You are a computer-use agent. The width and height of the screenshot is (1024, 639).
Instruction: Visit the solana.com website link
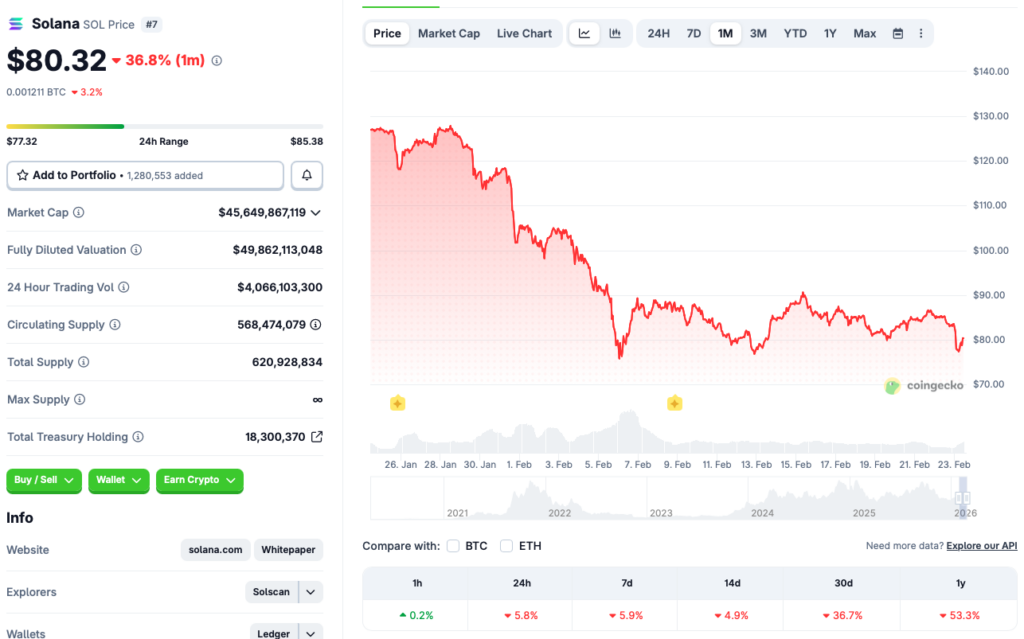pos(214,550)
